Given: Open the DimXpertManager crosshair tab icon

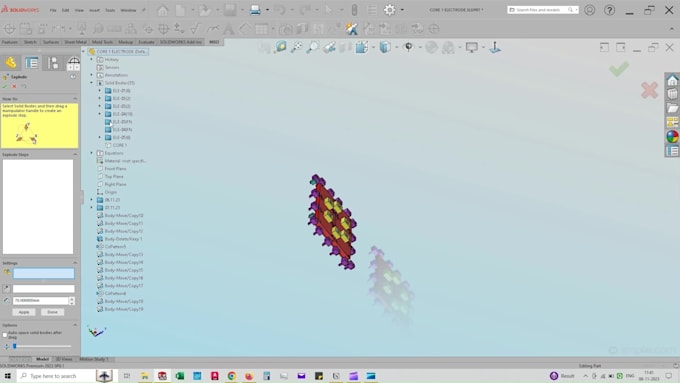Looking at the screenshot, I should tap(73, 63).
